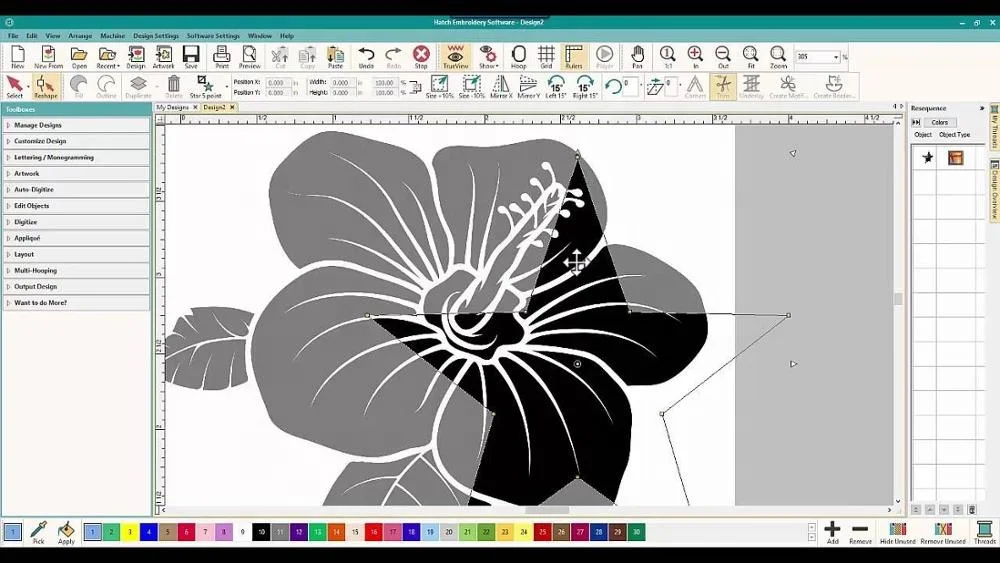Open the Artwork import icon

pos(163,56)
